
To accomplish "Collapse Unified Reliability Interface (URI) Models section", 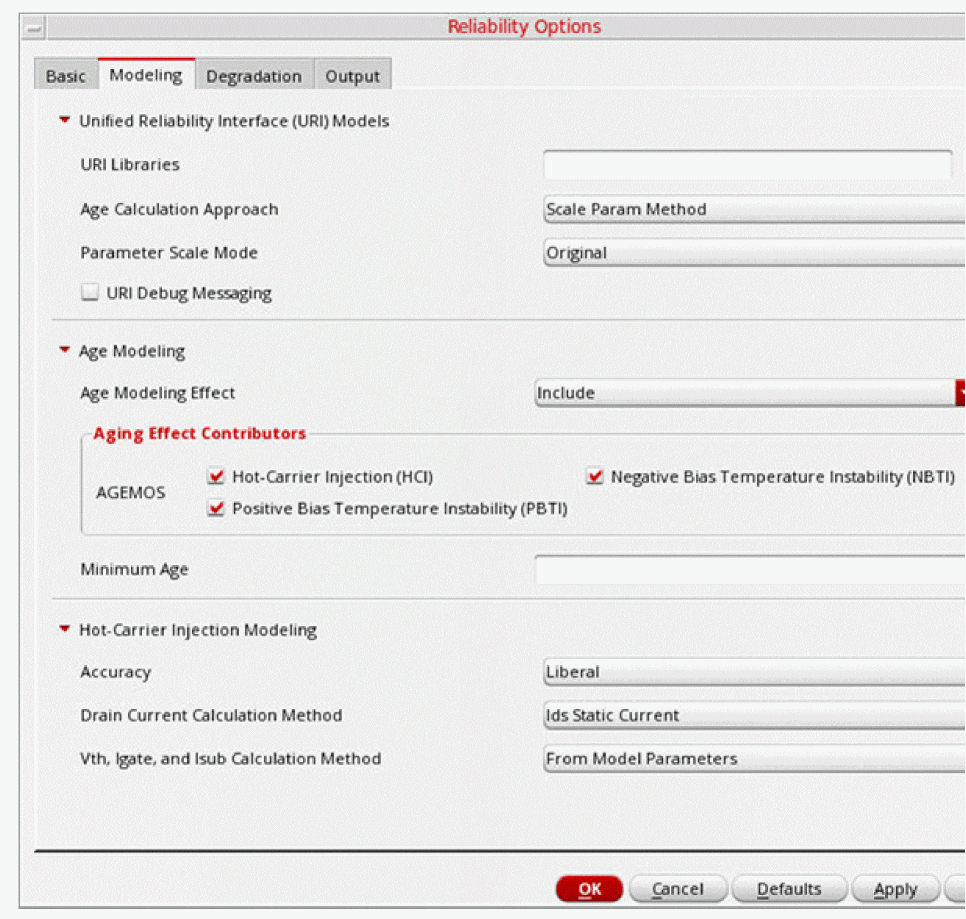I will 65,121.
